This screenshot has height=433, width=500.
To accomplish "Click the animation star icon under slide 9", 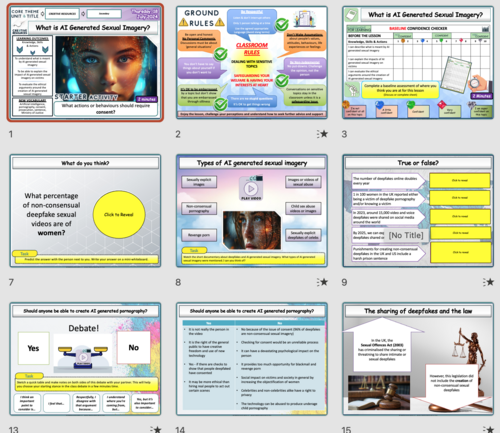I will tap(489, 282).
